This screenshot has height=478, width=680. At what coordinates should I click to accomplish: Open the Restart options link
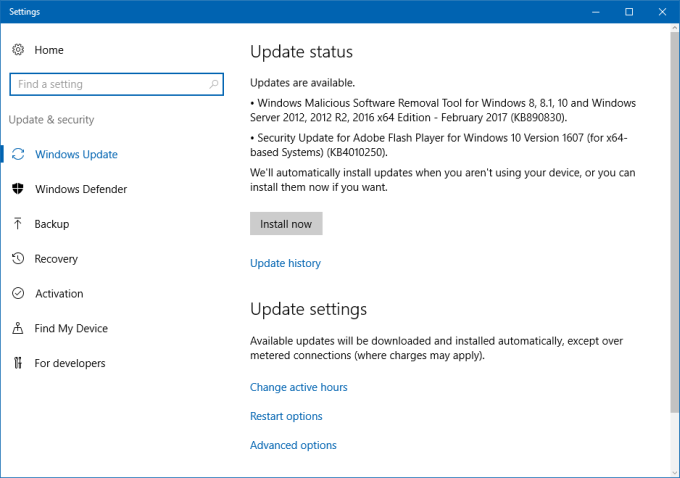coord(286,416)
